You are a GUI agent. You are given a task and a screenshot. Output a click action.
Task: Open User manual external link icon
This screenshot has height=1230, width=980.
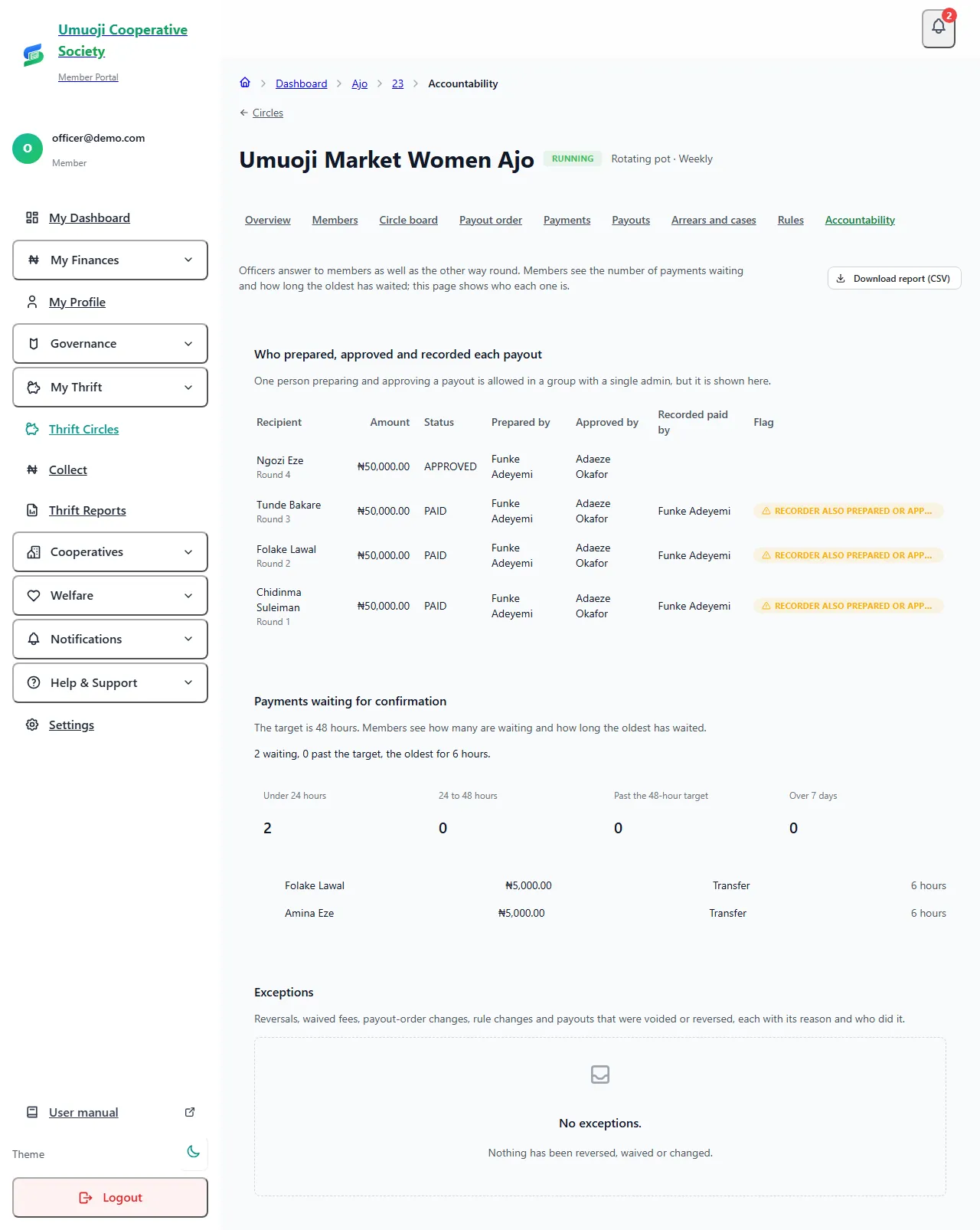coord(190,1112)
